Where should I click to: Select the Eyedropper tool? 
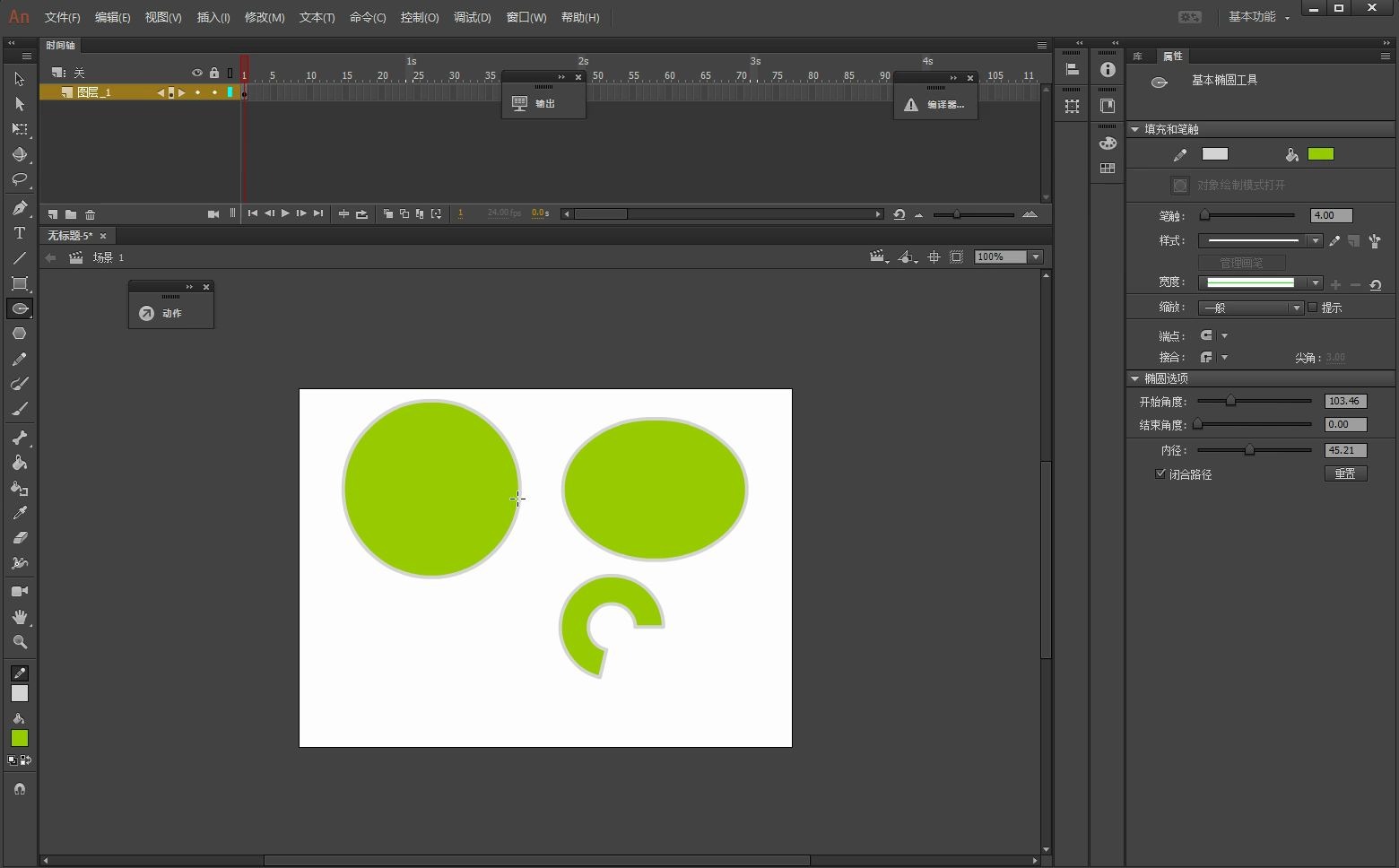click(x=19, y=513)
